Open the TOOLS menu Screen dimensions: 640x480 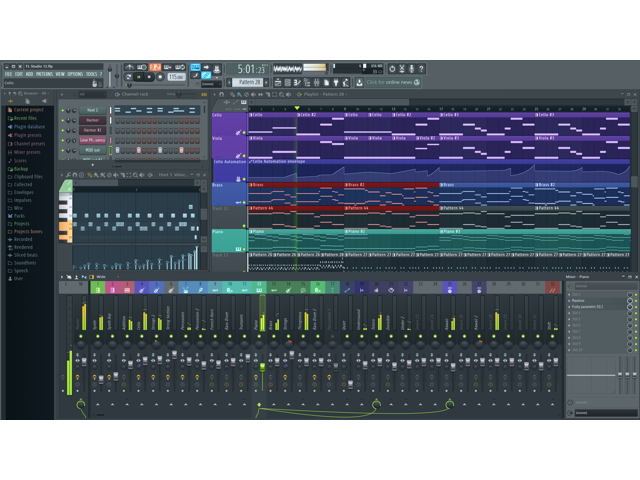[91, 74]
